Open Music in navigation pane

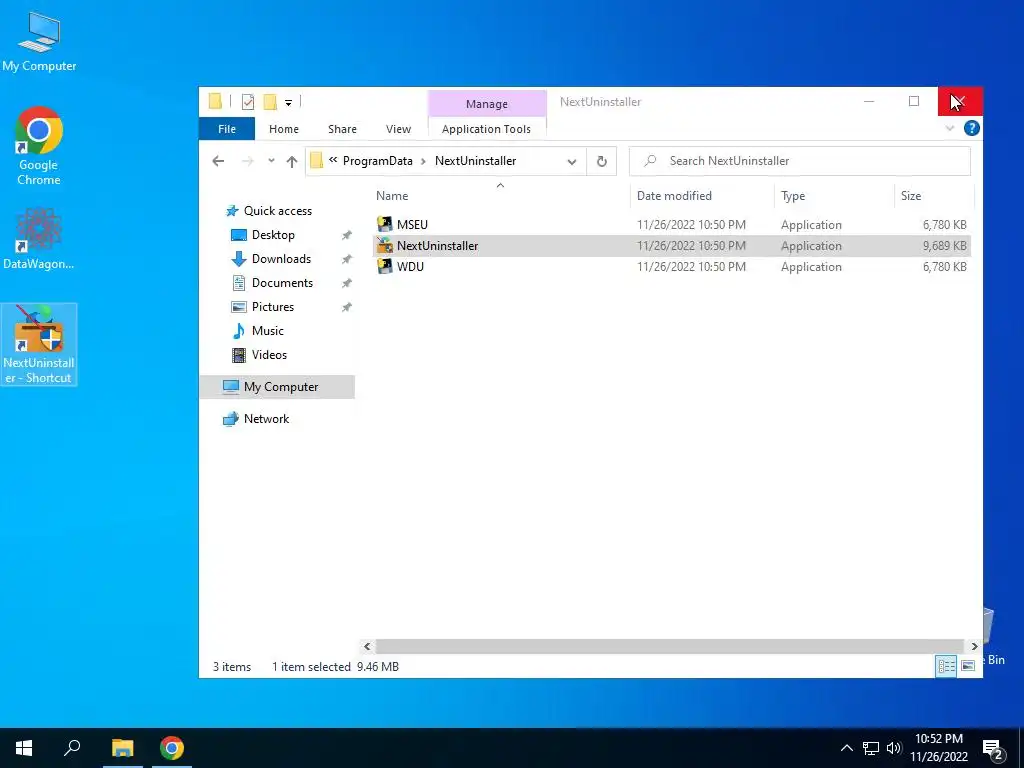258,331
